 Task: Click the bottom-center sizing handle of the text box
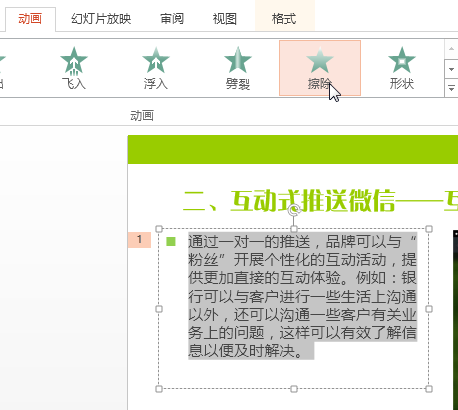[x=294, y=389]
